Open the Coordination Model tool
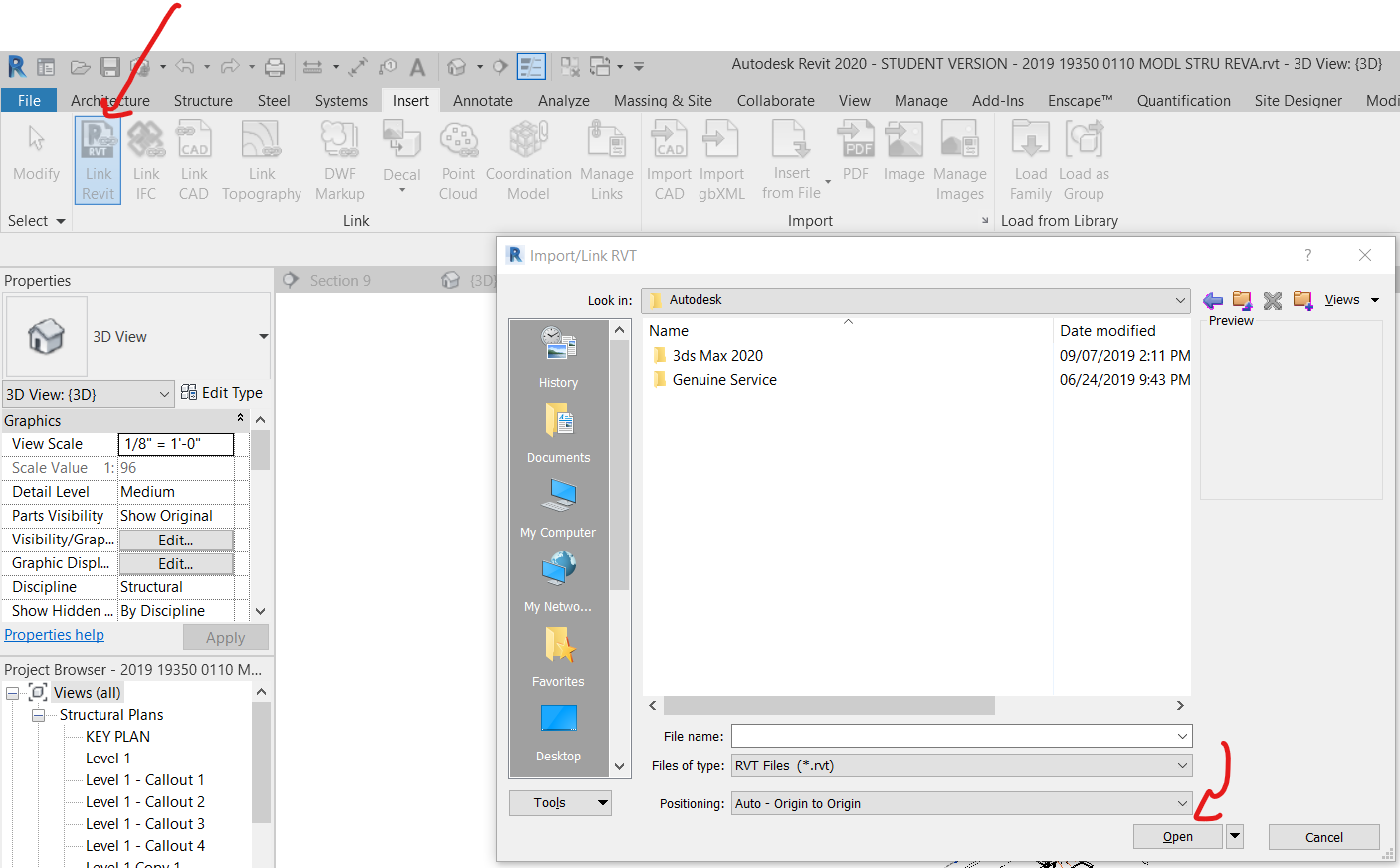This screenshot has width=1400, height=868. tap(528, 159)
